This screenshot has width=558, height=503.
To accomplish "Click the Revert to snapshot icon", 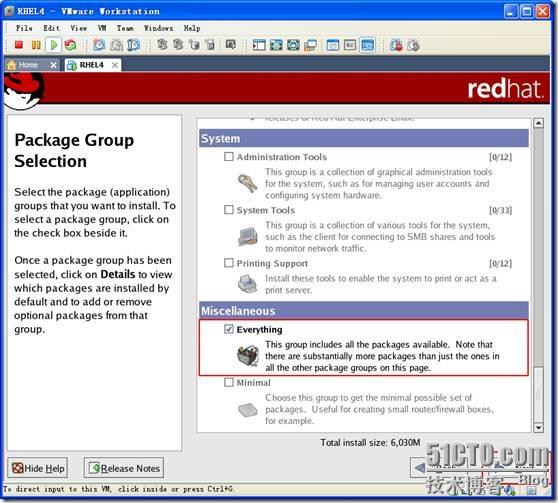I will point(116,45).
